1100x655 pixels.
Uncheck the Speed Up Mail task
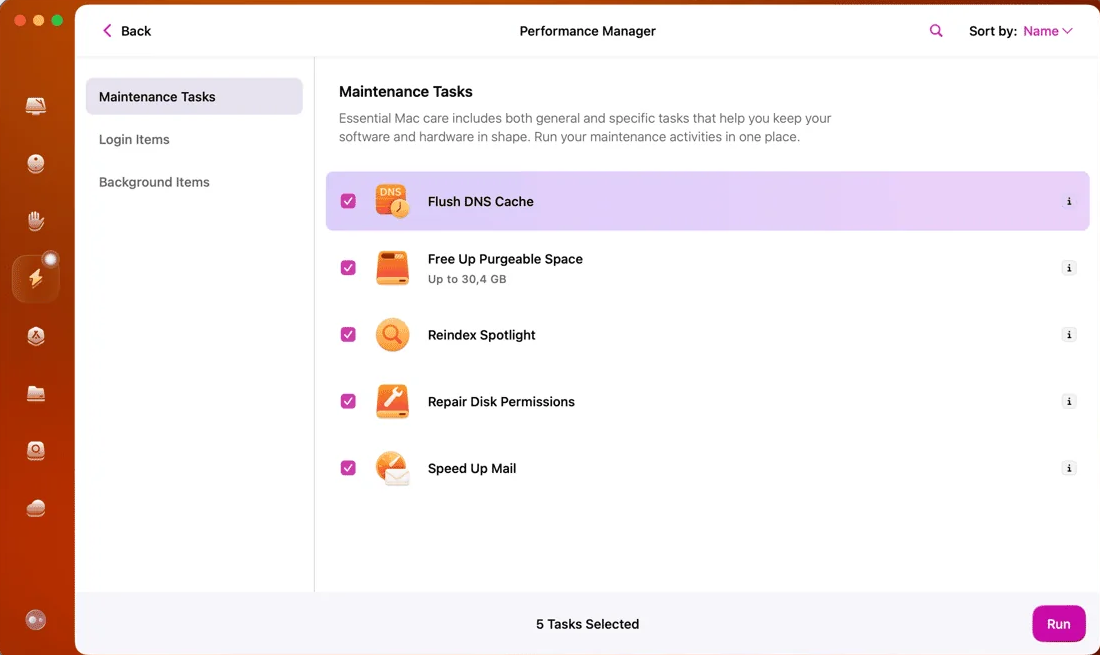pyautogui.click(x=348, y=467)
